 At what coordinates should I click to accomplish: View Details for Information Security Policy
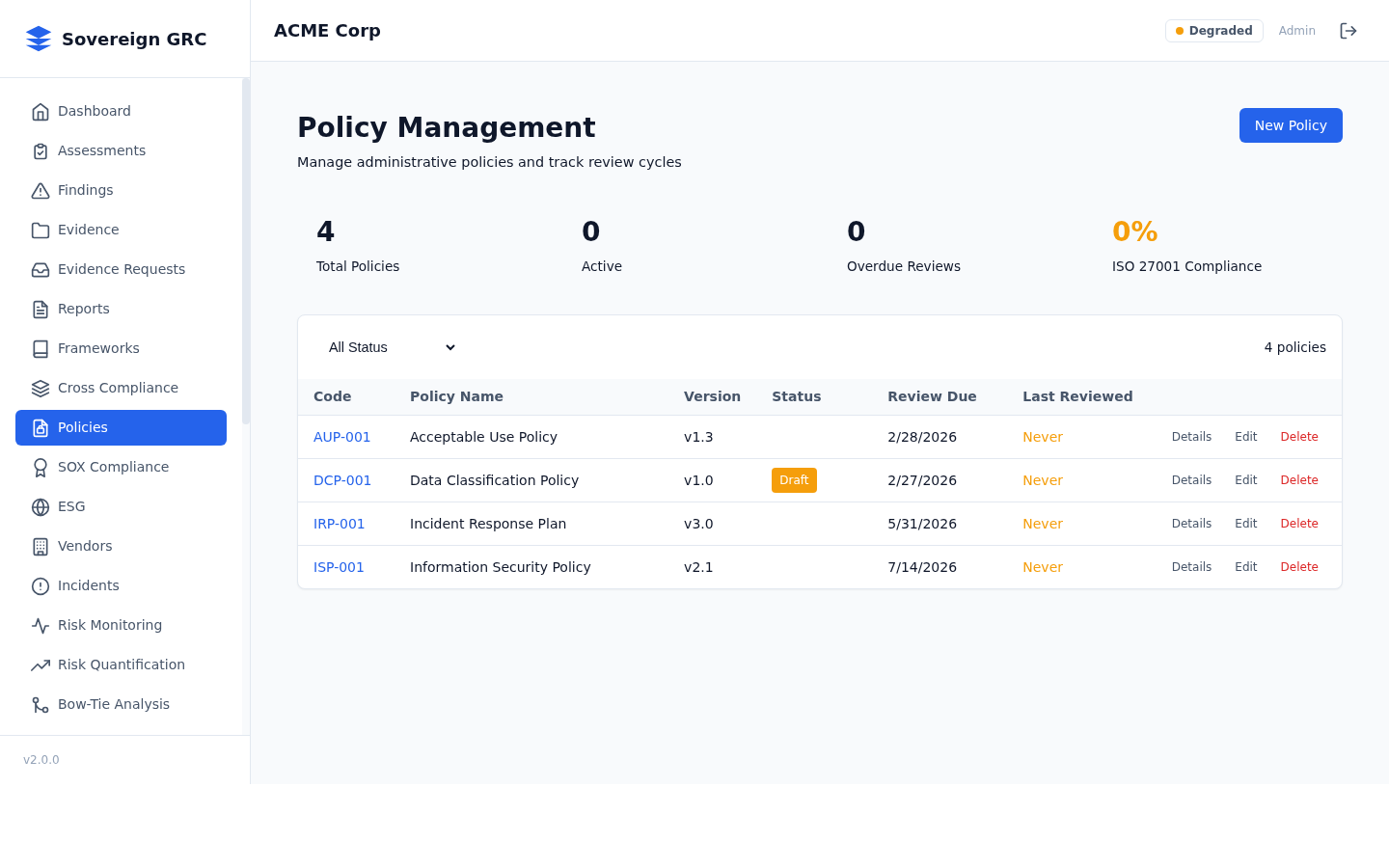(1191, 567)
